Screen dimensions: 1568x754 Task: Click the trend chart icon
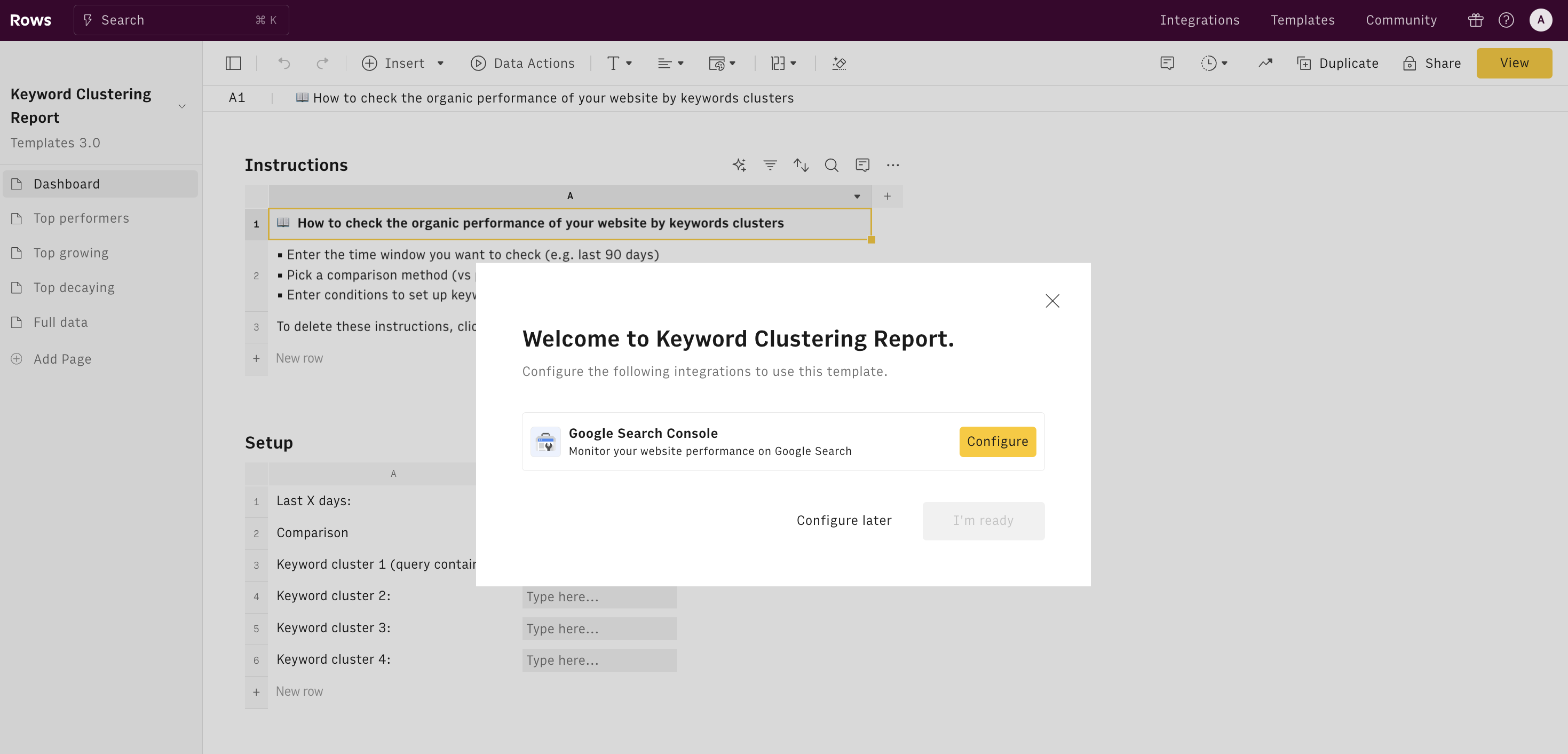click(x=1265, y=64)
